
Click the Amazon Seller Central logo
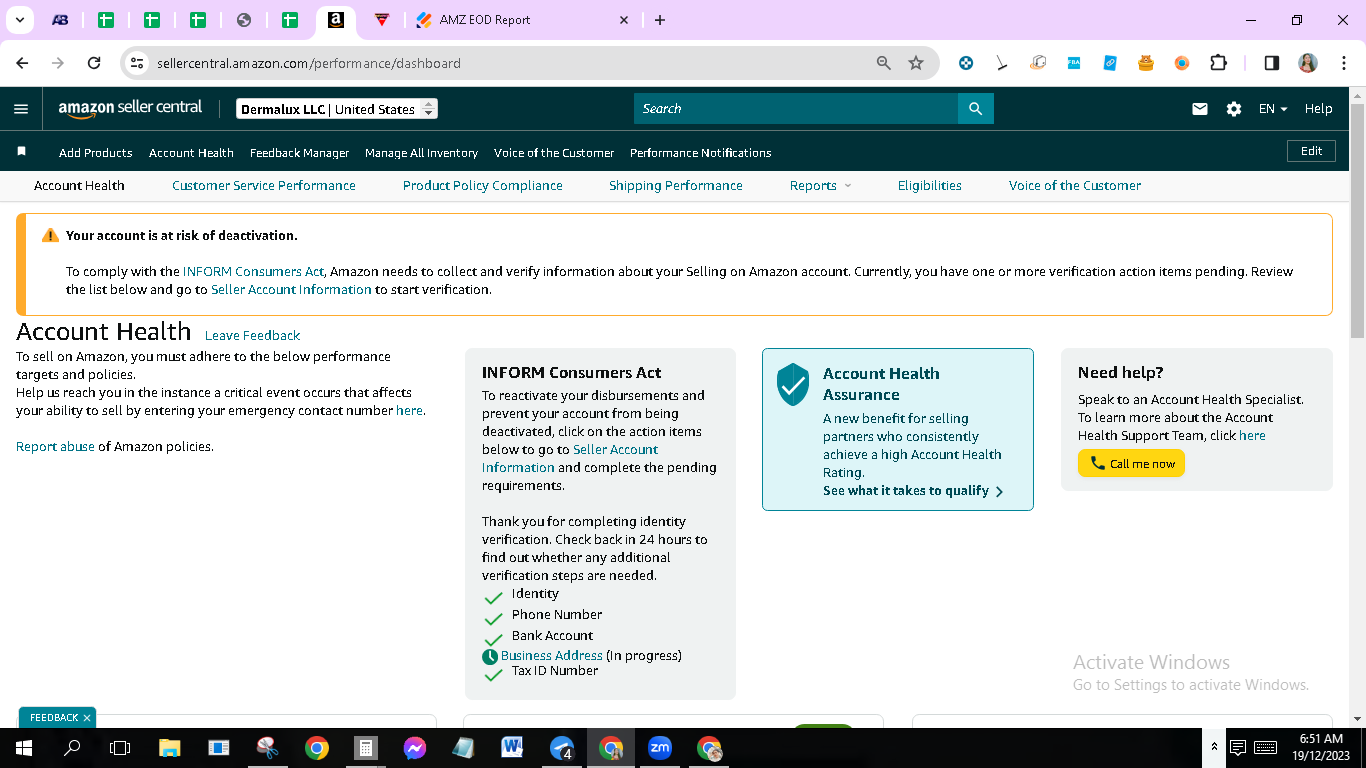point(130,108)
